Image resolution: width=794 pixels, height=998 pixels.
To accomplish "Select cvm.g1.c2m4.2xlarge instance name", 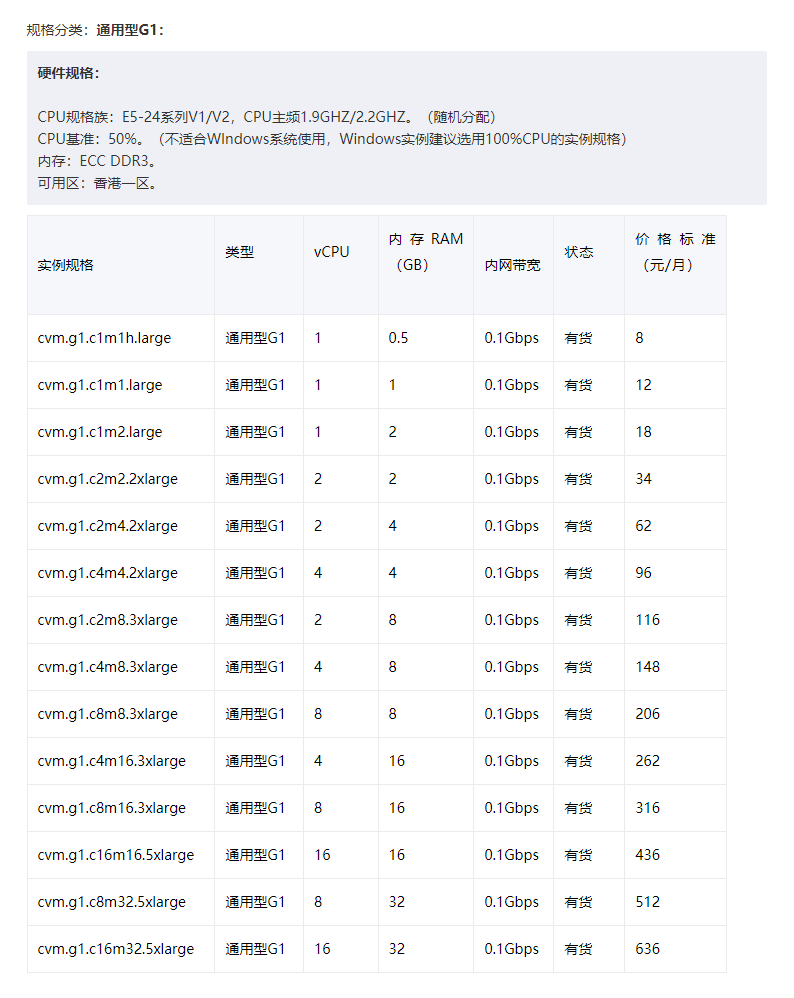I will click(108, 526).
